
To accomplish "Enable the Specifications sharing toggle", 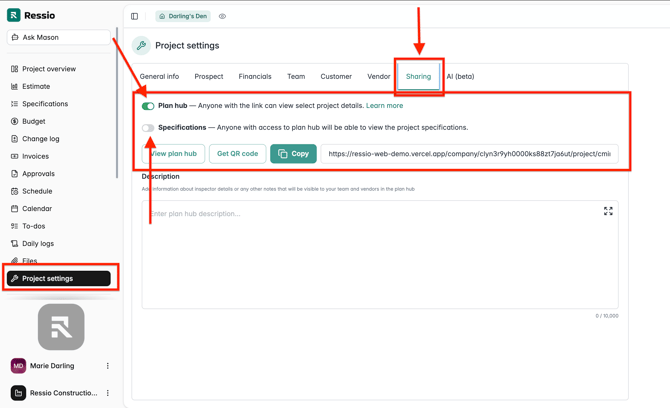I will pos(148,128).
